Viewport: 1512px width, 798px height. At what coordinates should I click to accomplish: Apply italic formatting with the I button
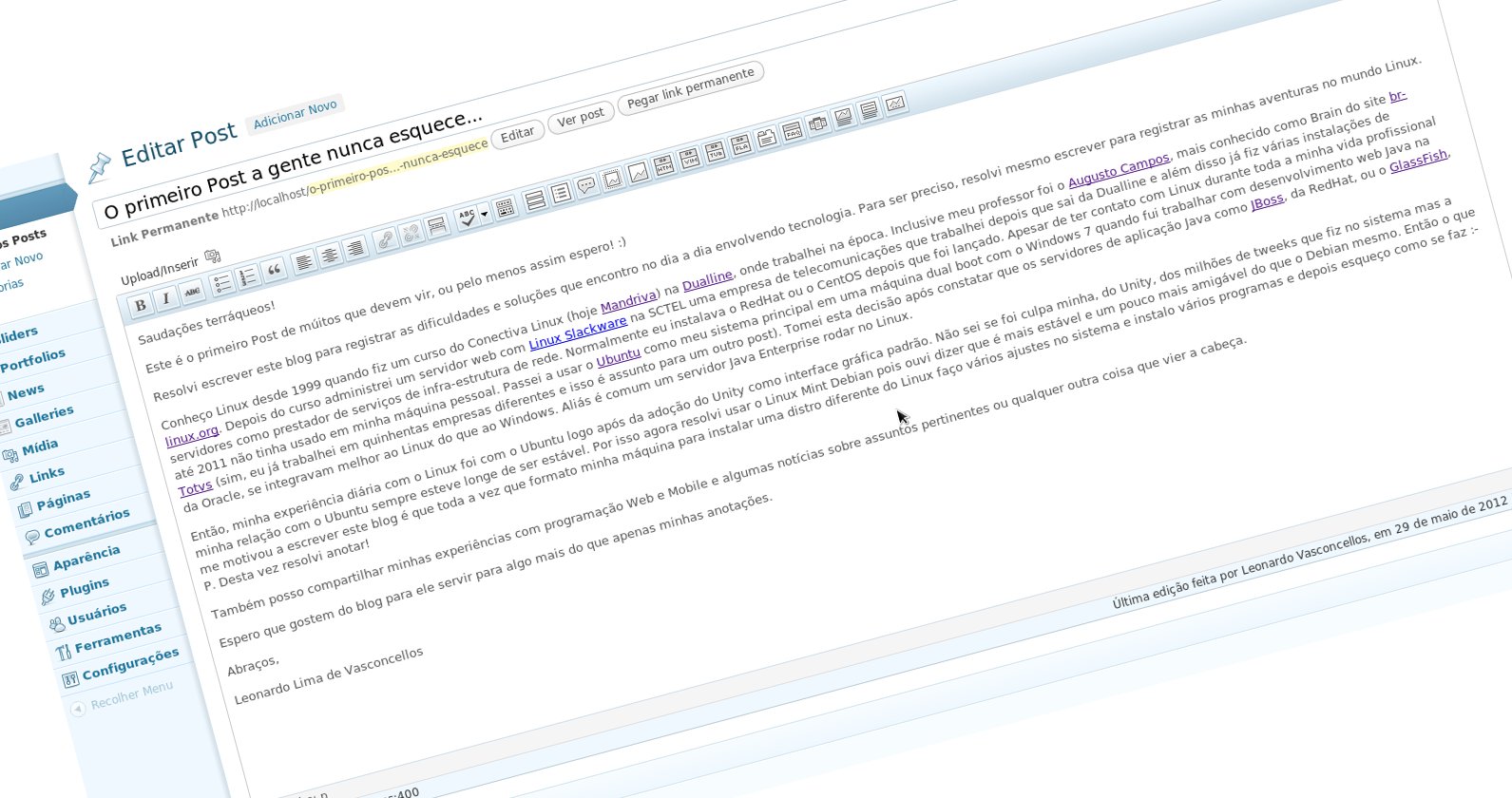(x=166, y=298)
